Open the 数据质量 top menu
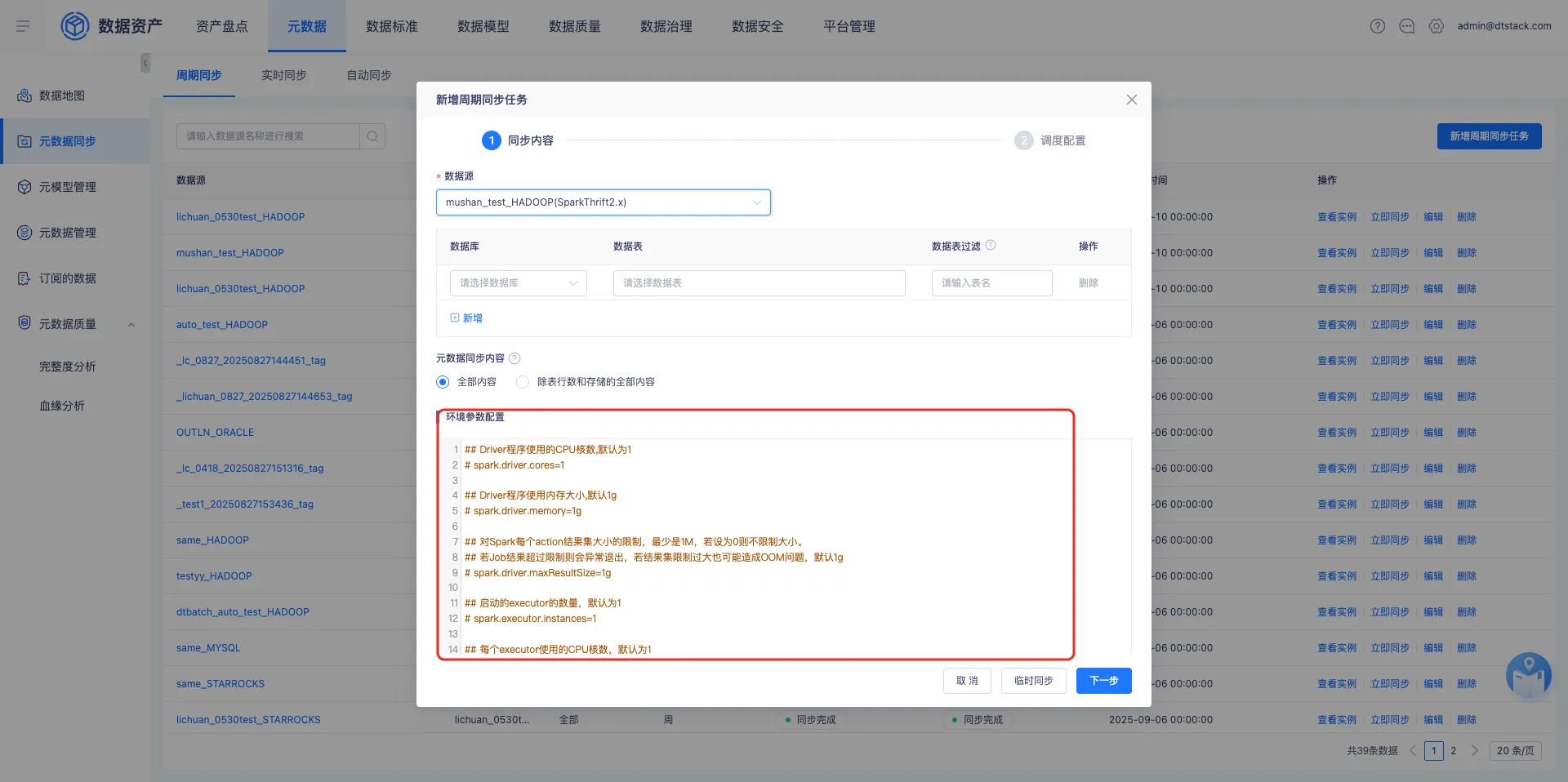Viewport: 1568px width, 782px height. click(574, 26)
